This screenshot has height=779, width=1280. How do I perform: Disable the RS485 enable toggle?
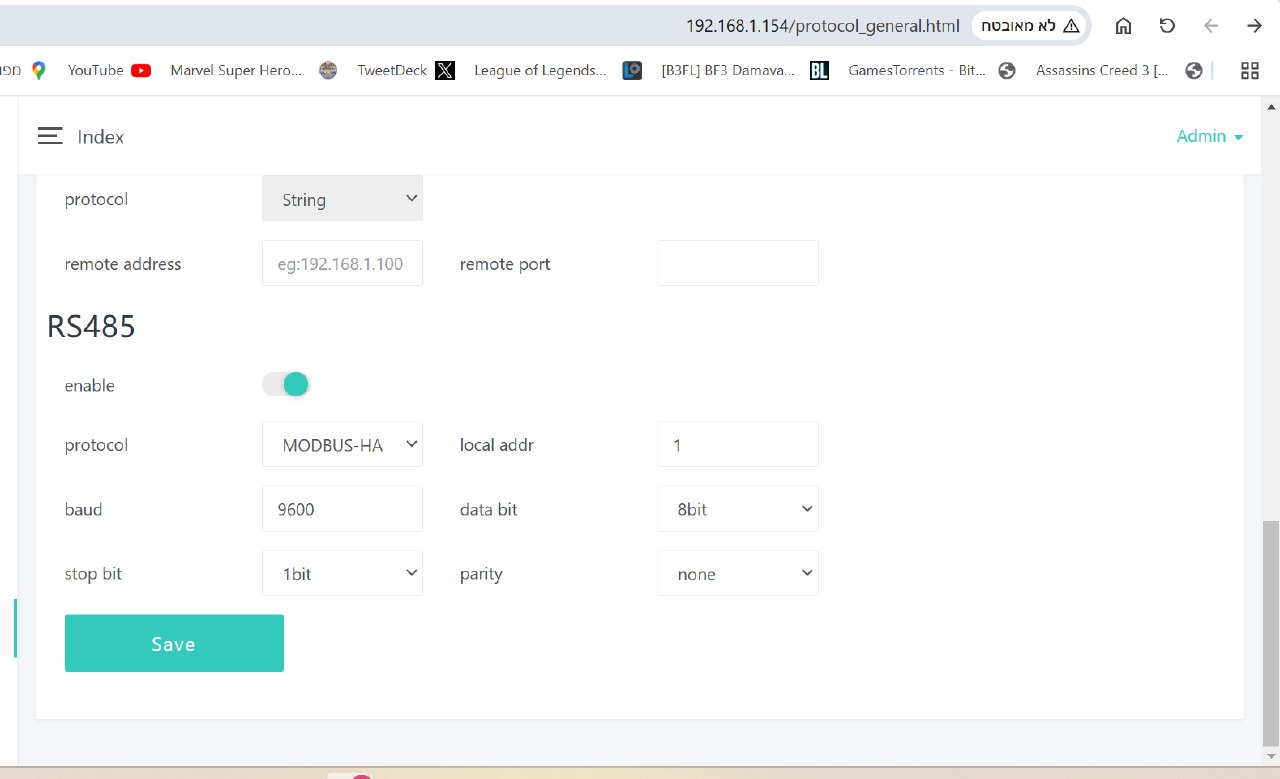point(287,385)
